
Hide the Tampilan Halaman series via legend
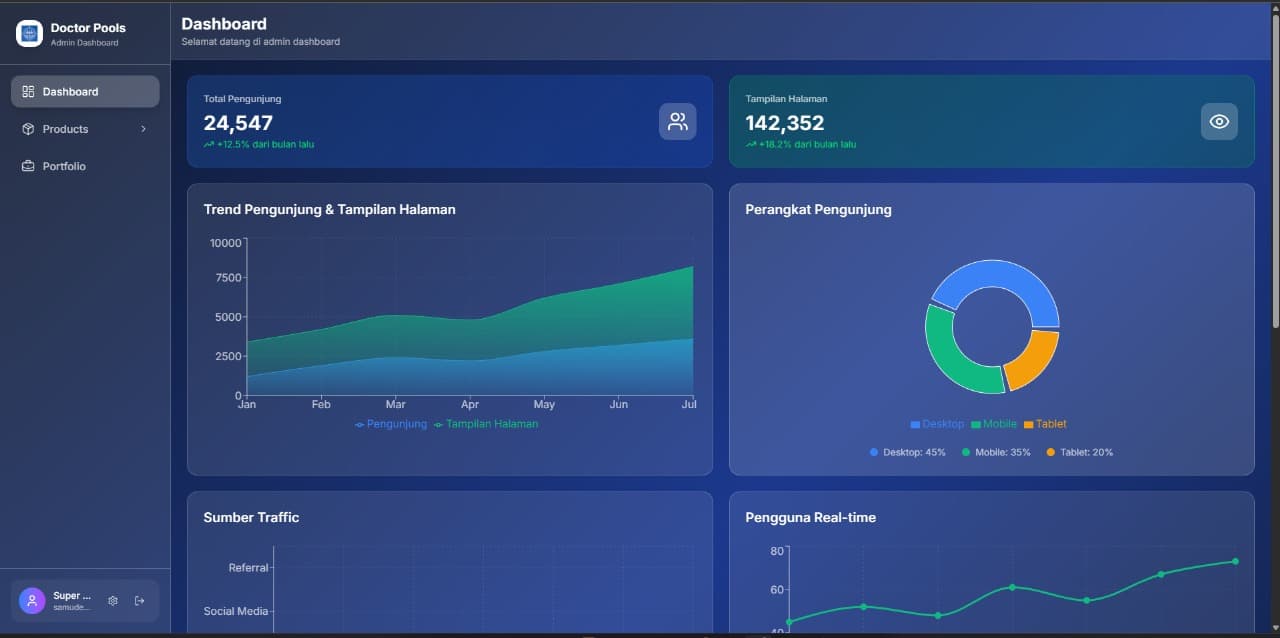point(487,424)
